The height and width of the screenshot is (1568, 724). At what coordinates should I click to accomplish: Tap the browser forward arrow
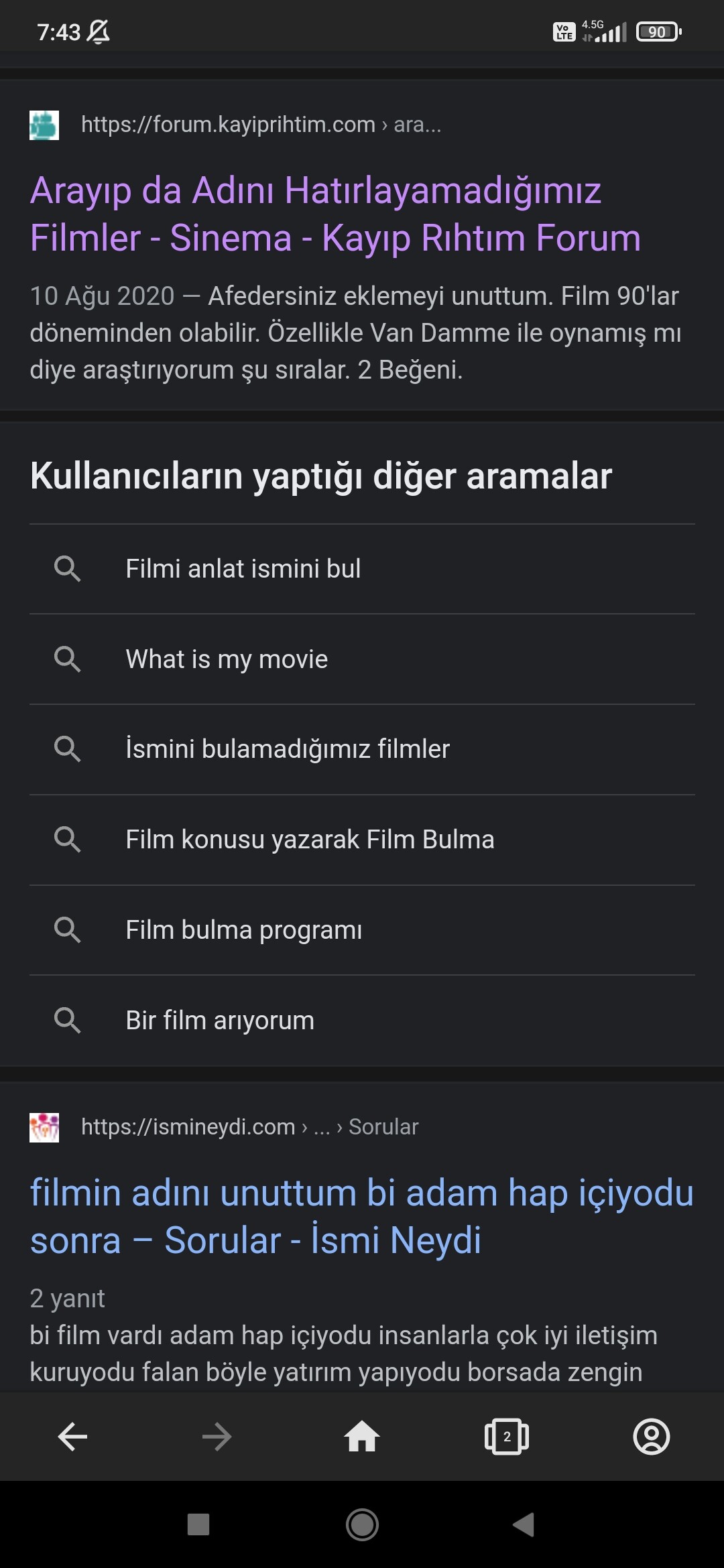click(217, 1437)
